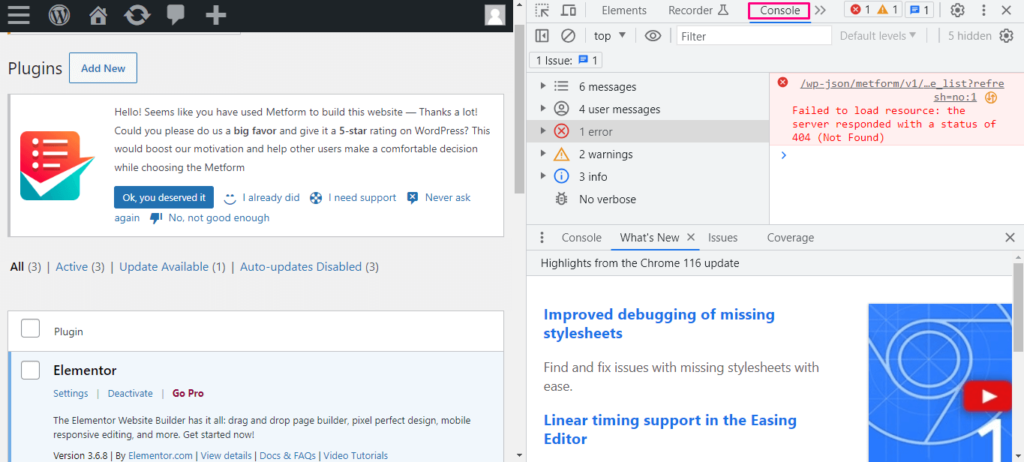Click the console Filter input field

(754, 36)
